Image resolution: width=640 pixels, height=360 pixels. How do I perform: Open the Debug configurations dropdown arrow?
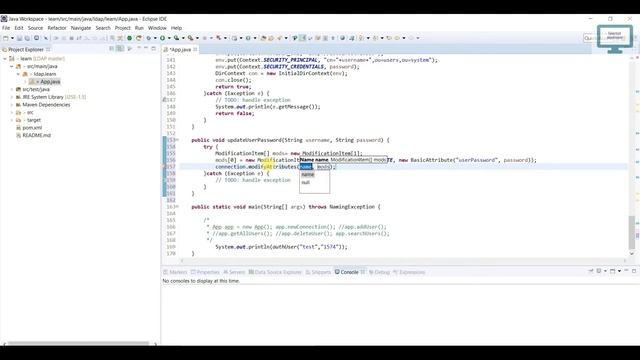tap(155, 38)
